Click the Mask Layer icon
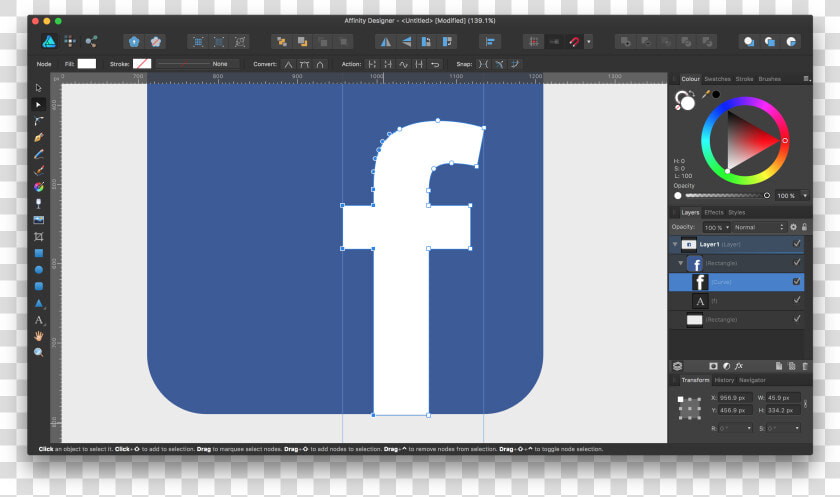The image size is (840, 497). click(x=713, y=366)
